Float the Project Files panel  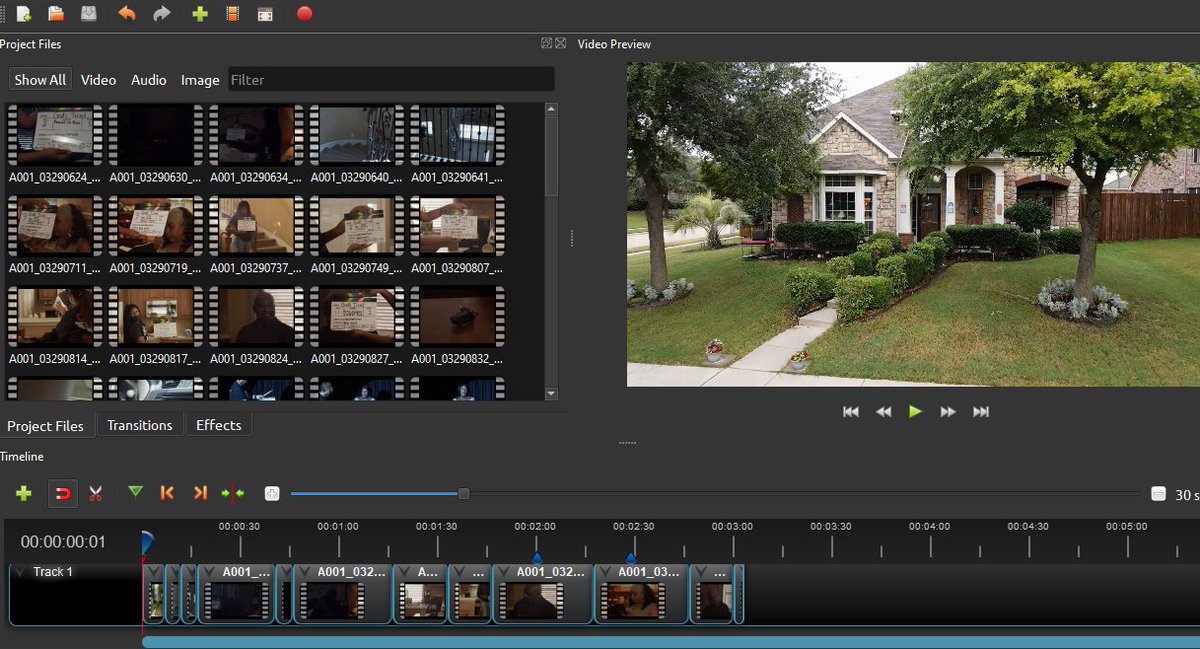[546, 43]
